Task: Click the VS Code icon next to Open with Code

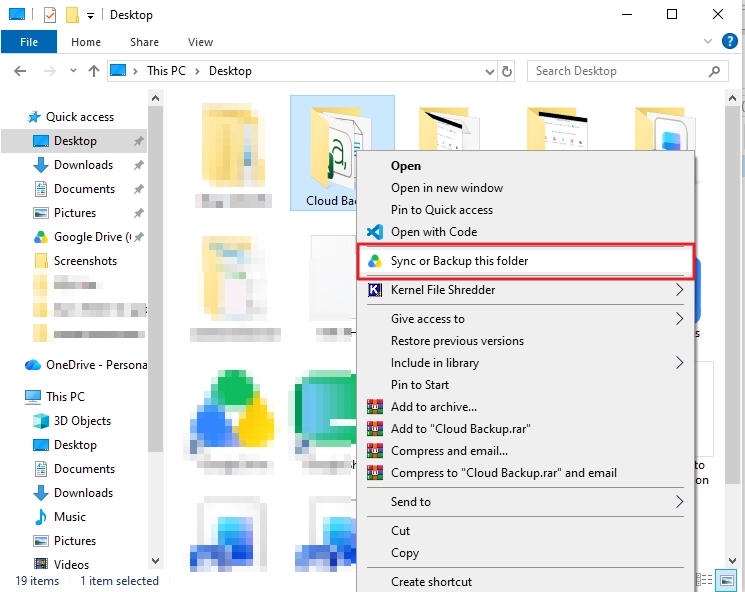Action: pos(375,232)
